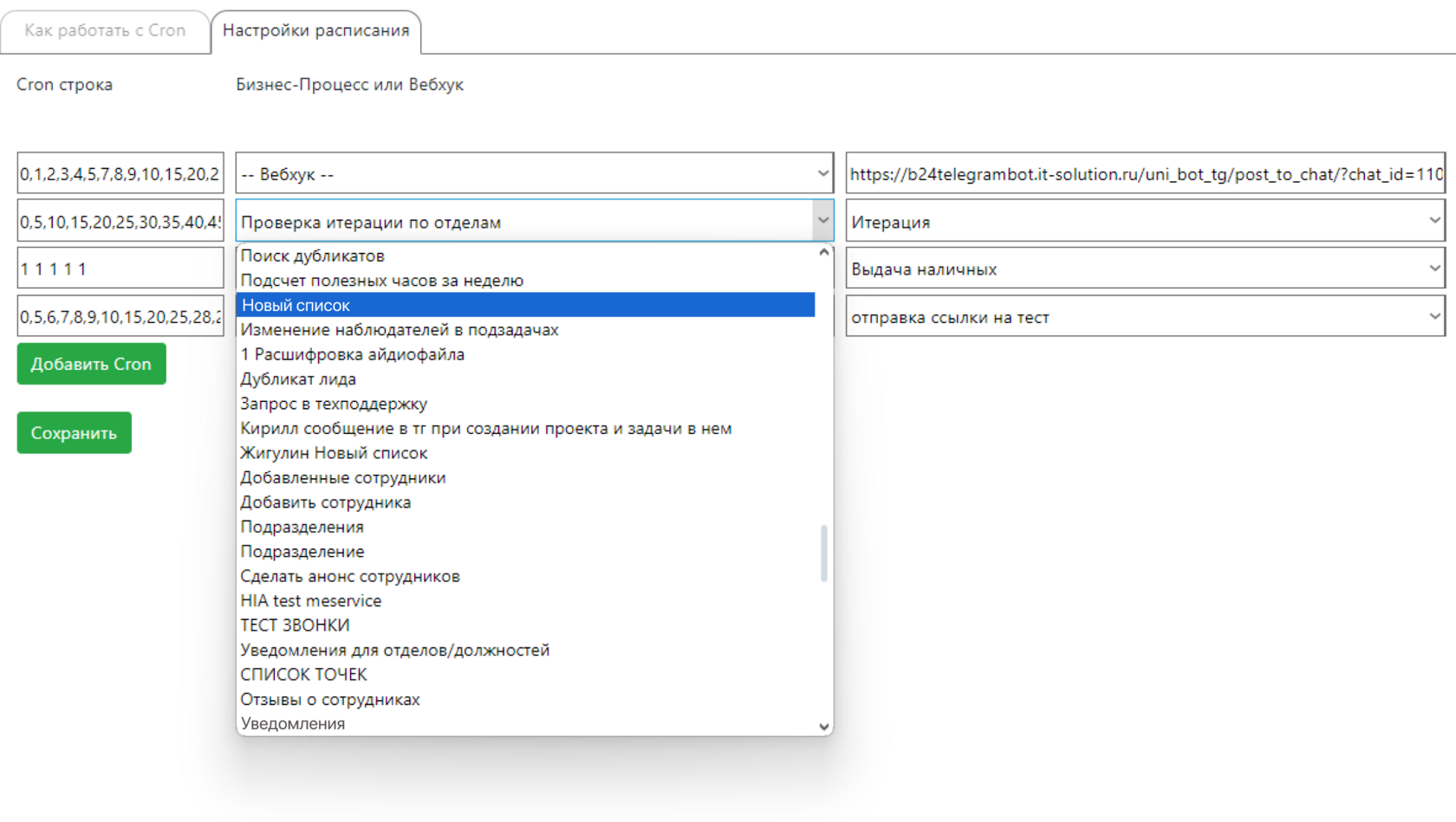Image resolution: width=1456 pixels, height=822 pixels.
Task: Open the 'Итерация' dropdown
Action: pyautogui.click(x=1145, y=222)
